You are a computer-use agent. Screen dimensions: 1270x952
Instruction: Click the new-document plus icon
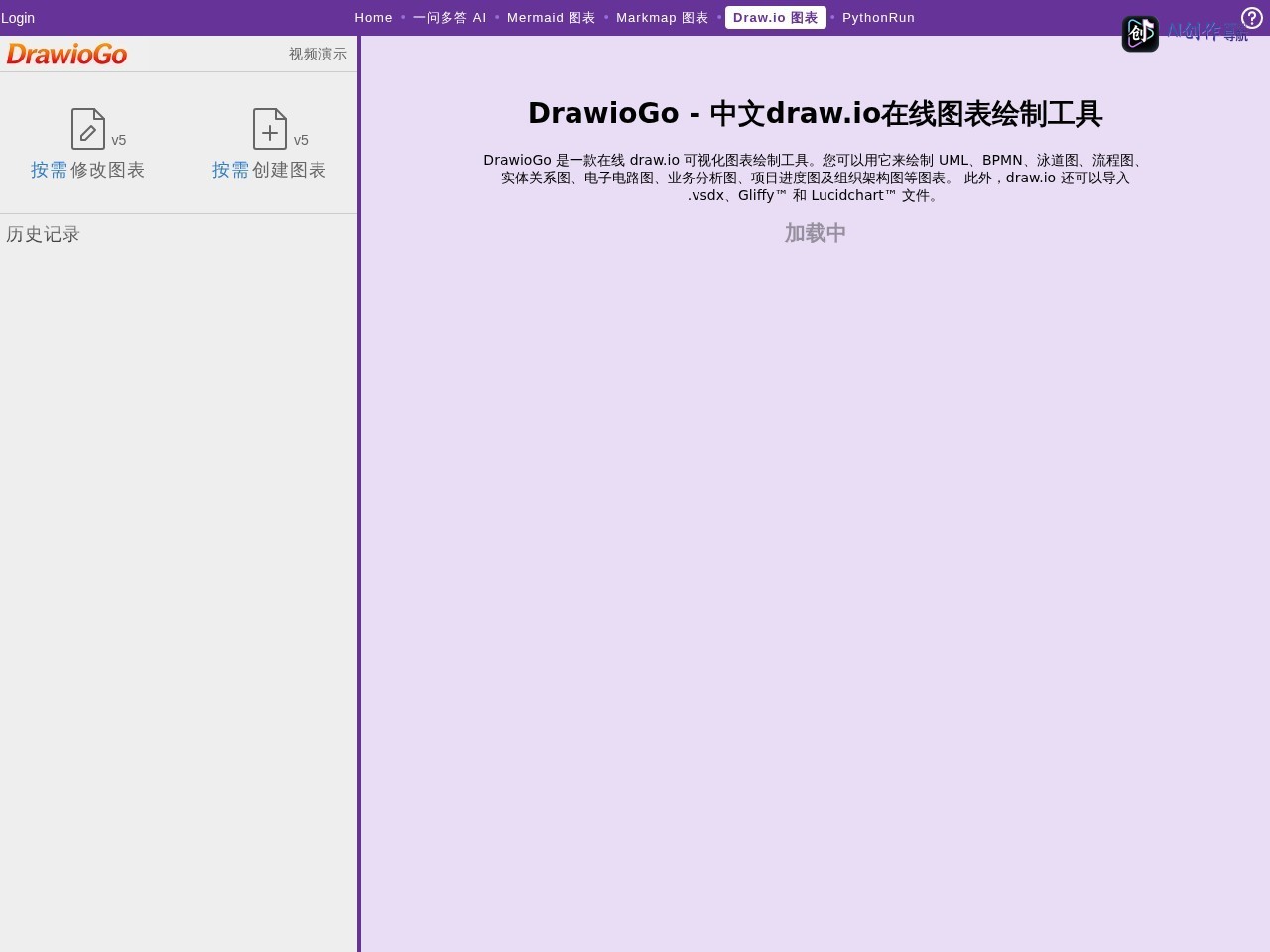pyautogui.click(x=270, y=129)
